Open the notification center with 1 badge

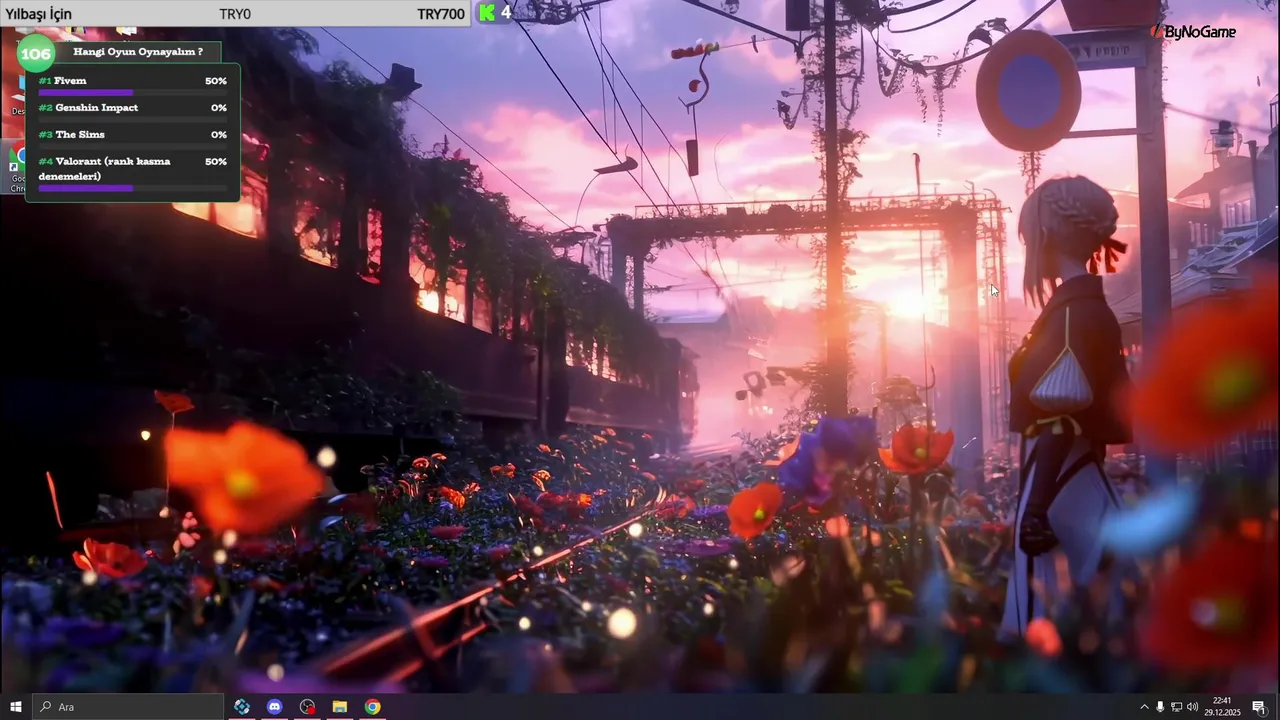(x=1259, y=707)
